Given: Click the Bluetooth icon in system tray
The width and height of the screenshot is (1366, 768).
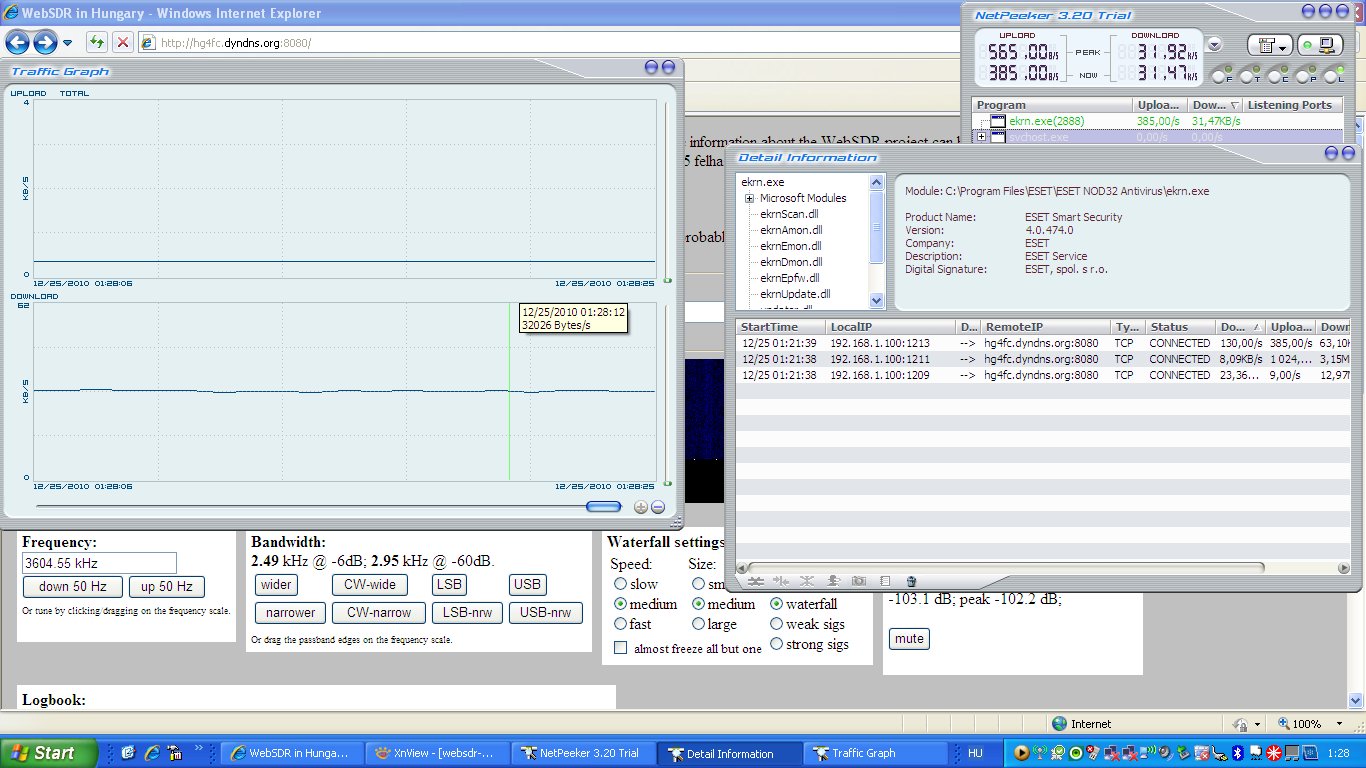Looking at the screenshot, I should point(1236,753).
